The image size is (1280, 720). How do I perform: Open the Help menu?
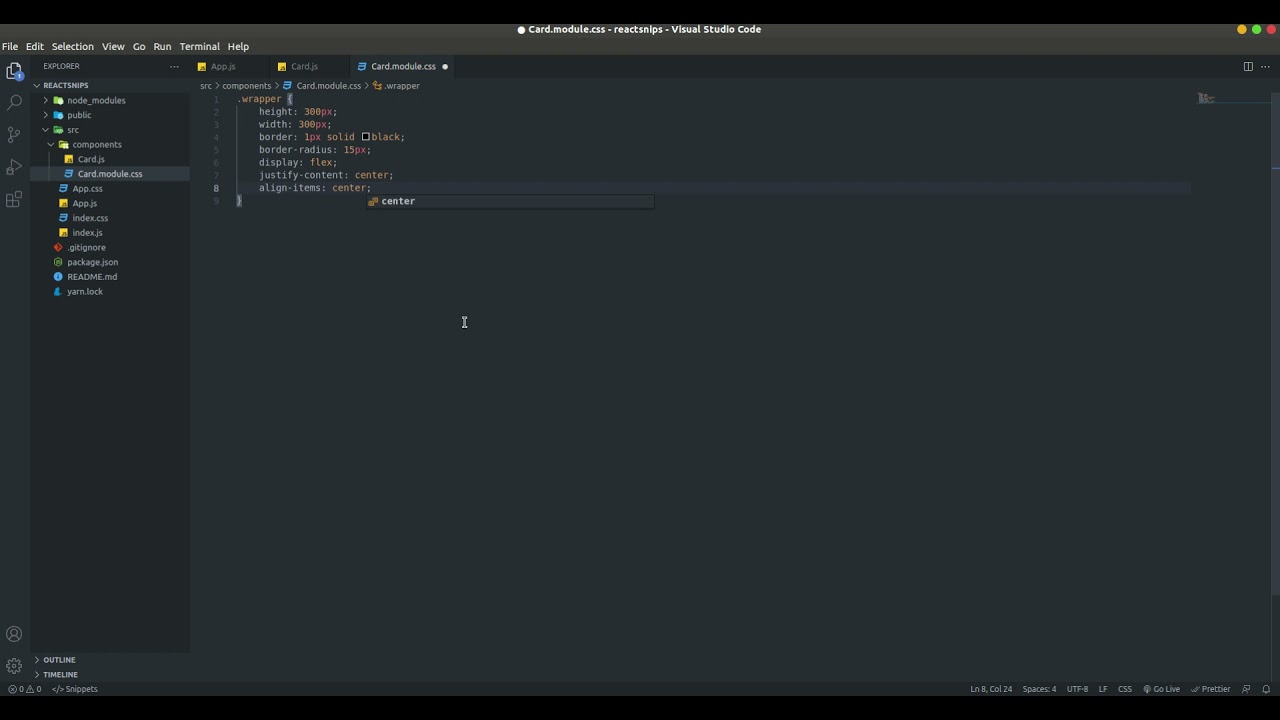(238, 46)
